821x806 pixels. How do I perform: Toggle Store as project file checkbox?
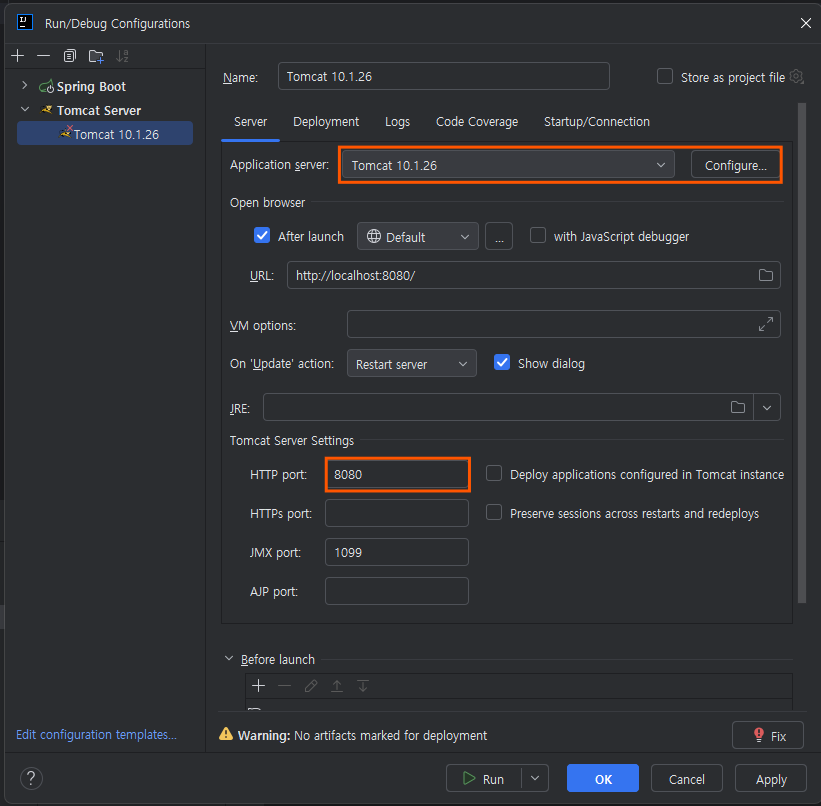(664, 76)
